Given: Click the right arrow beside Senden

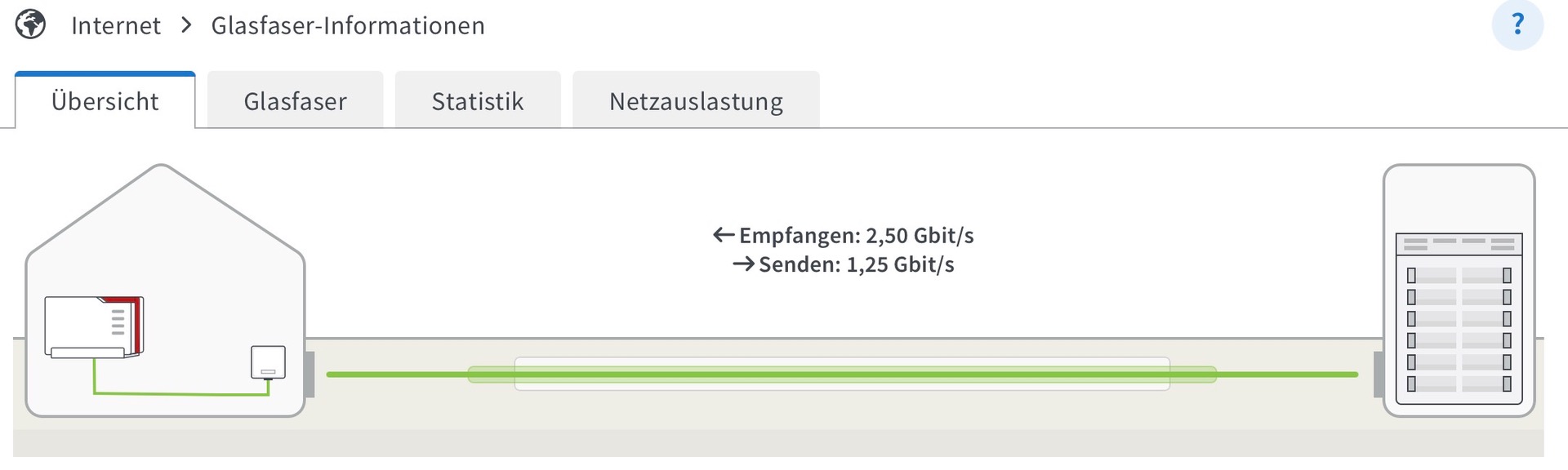Looking at the screenshot, I should tap(743, 264).
